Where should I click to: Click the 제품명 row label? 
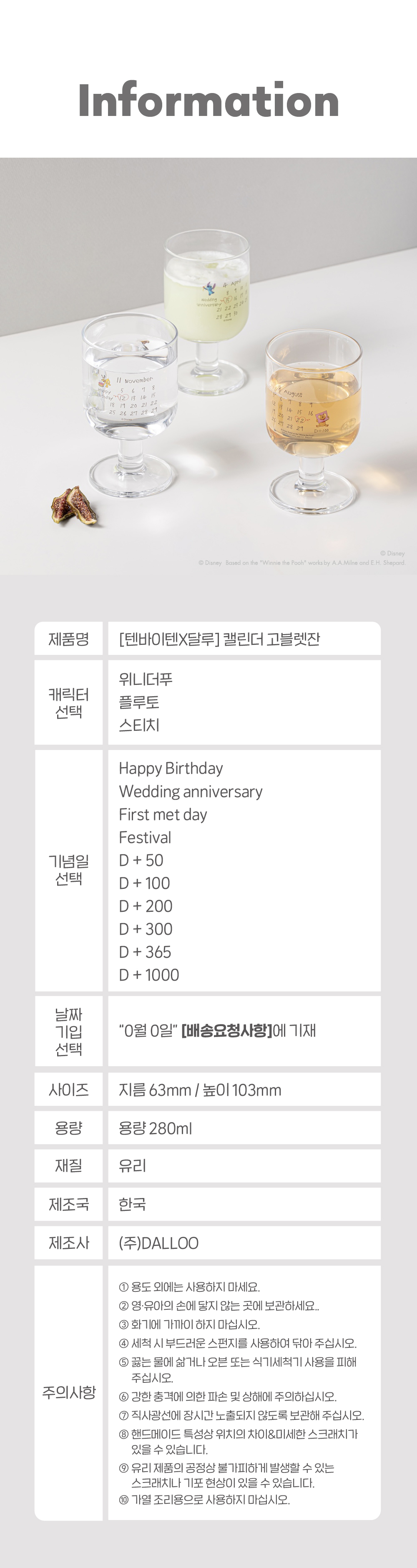point(69,639)
